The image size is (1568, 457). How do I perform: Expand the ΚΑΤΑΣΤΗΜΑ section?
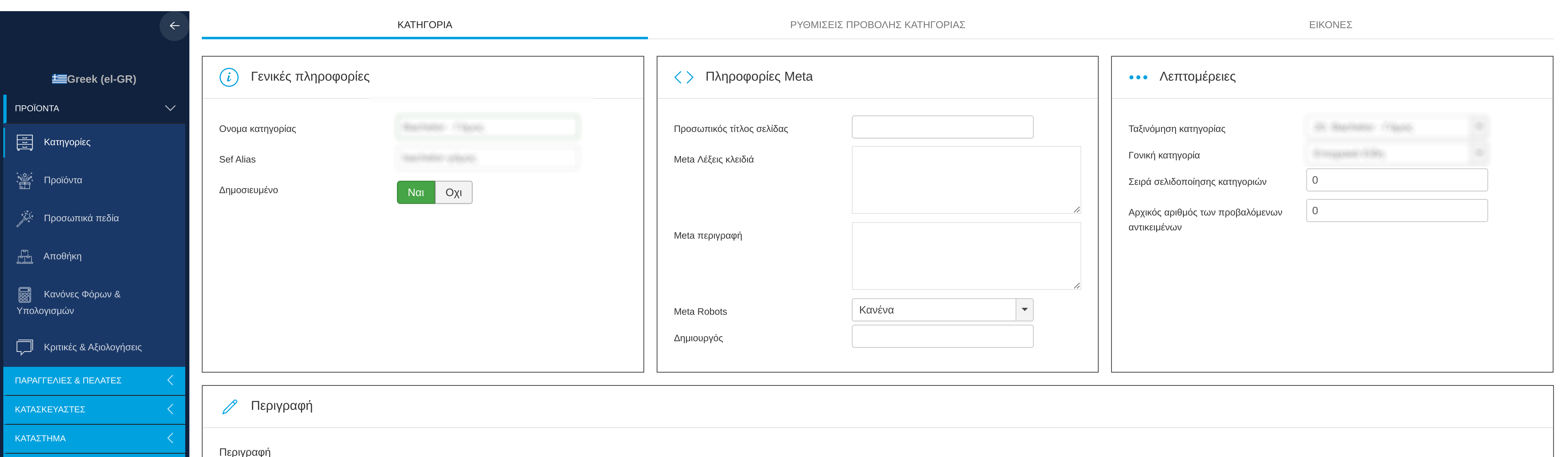tap(95, 438)
